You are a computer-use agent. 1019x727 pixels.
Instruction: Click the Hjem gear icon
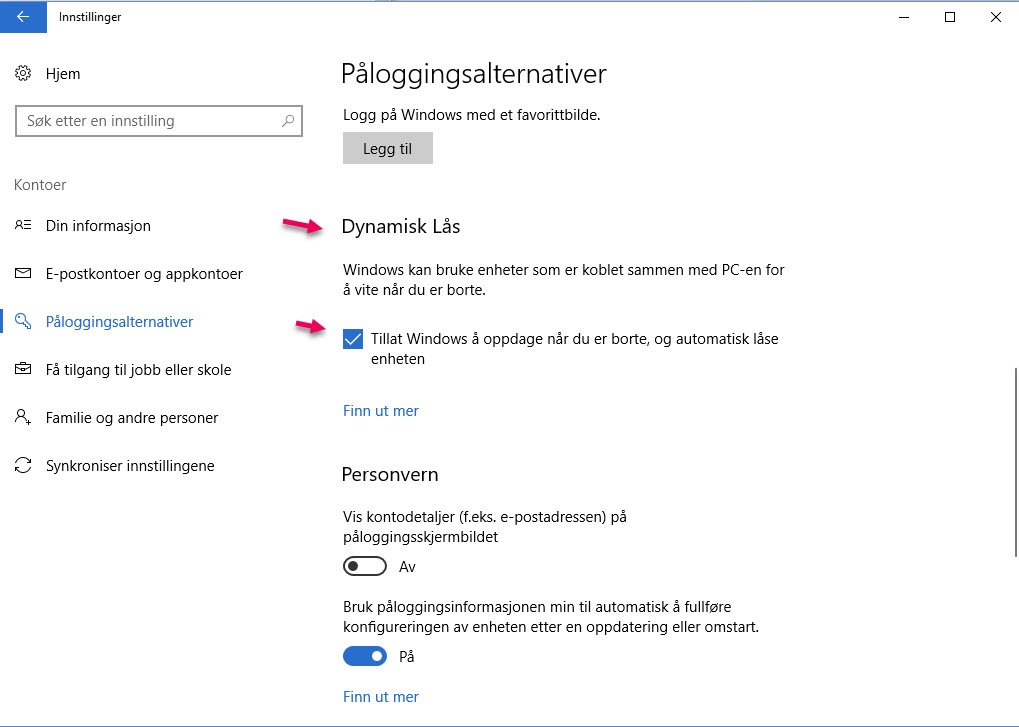pyautogui.click(x=23, y=74)
